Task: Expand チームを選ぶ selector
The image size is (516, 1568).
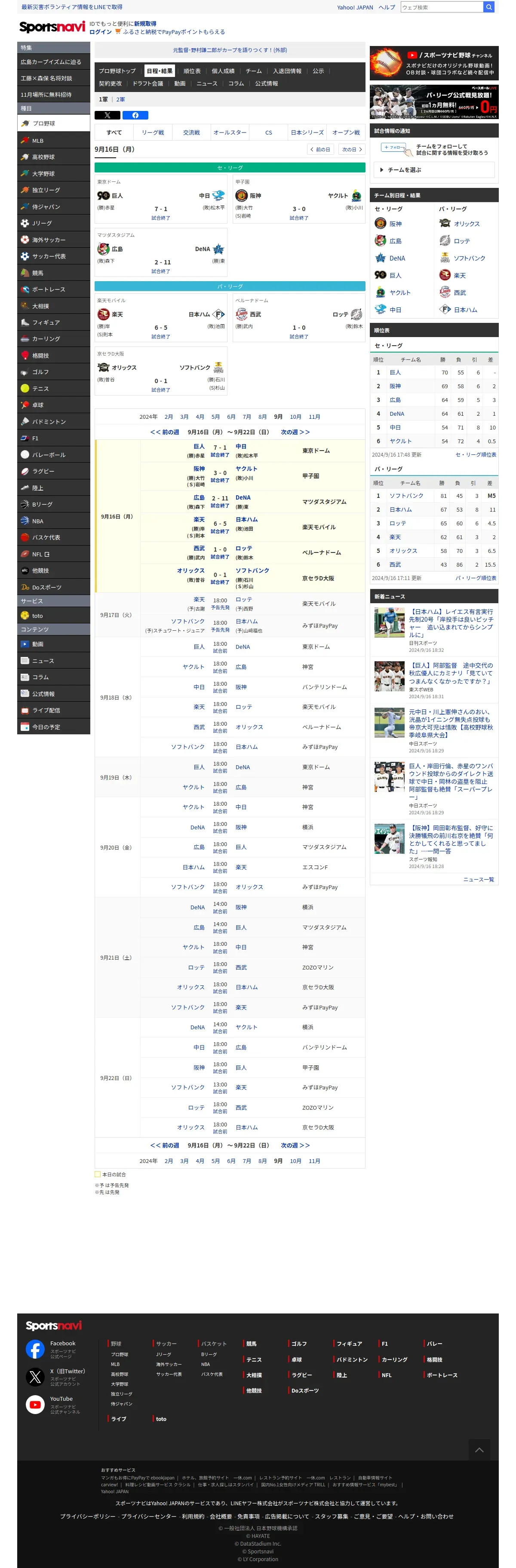Action: pyautogui.click(x=434, y=170)
